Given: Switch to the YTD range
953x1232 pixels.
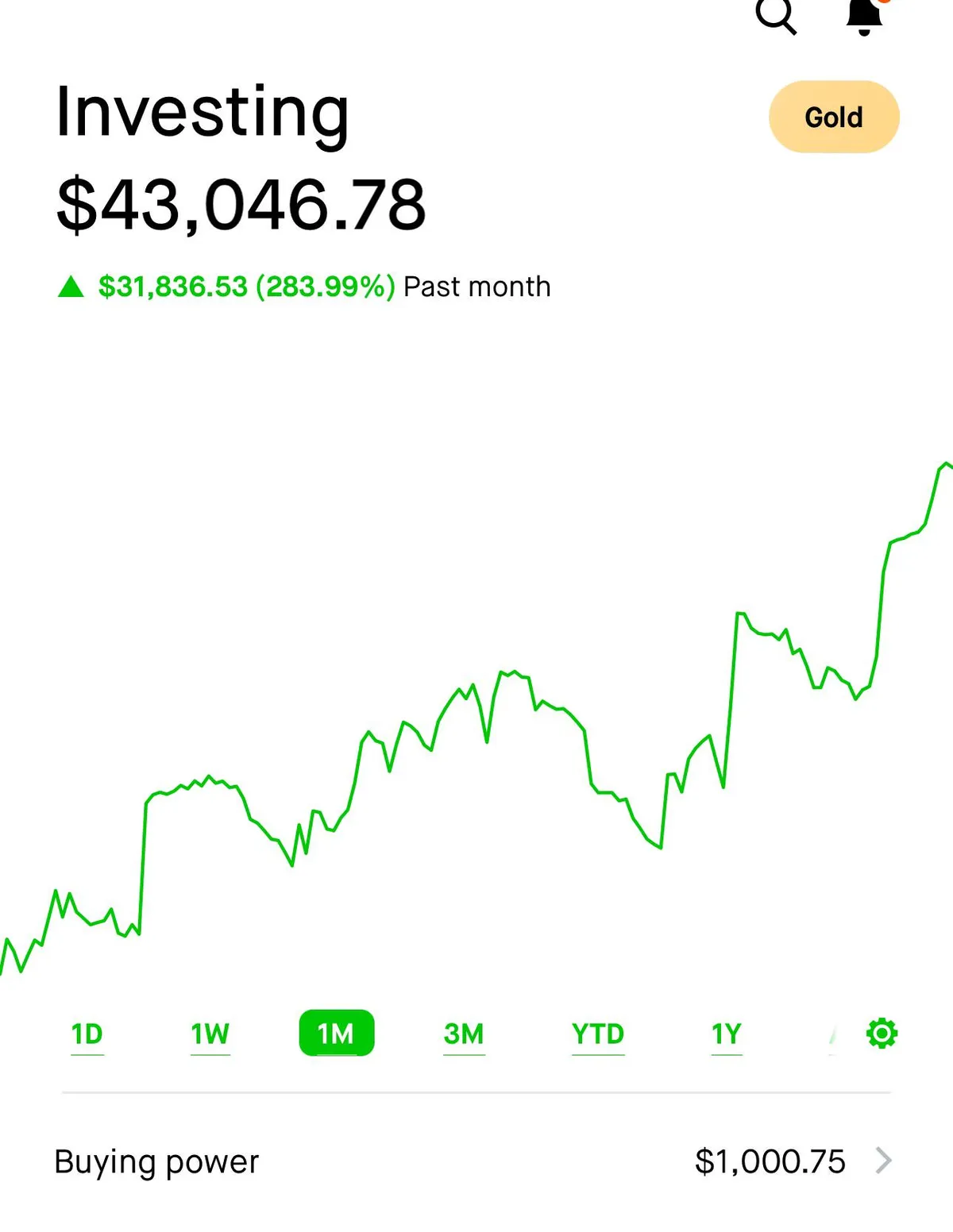Looking at the screenshot, I should click(598, 1034).
